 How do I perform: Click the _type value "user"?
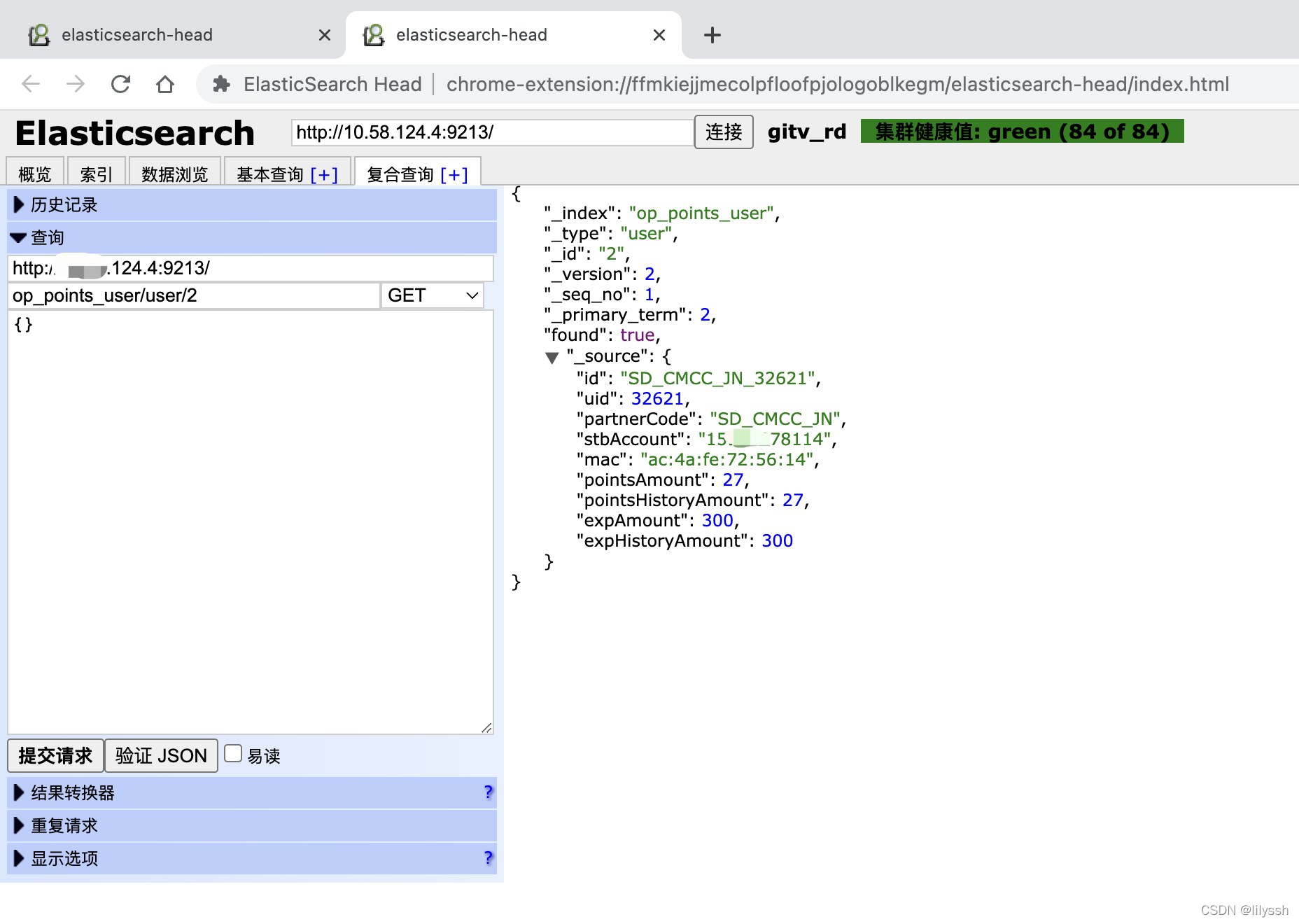pos(646,233)
